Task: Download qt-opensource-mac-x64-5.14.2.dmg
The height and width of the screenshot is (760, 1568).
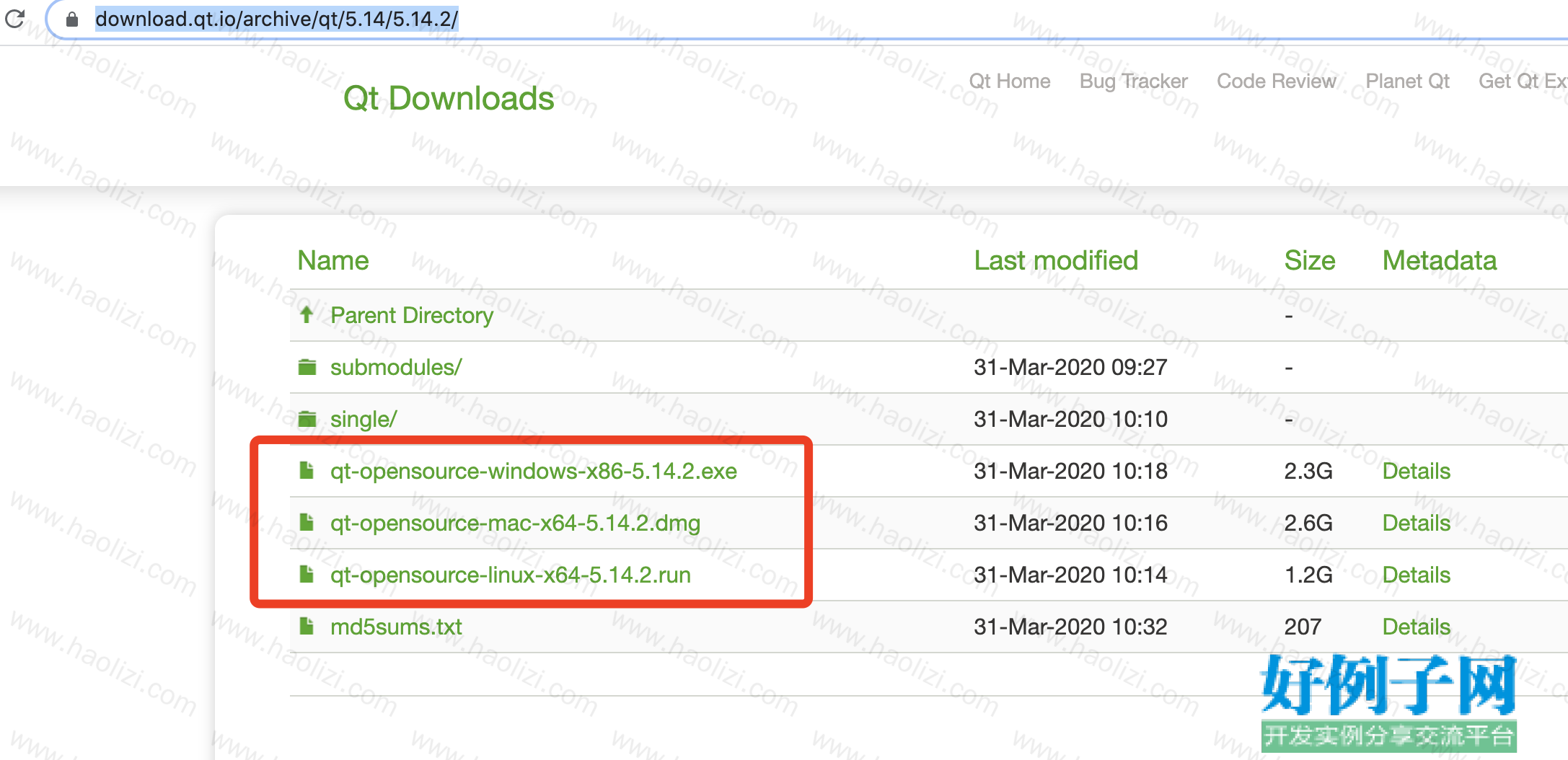Action: (515, 523)
